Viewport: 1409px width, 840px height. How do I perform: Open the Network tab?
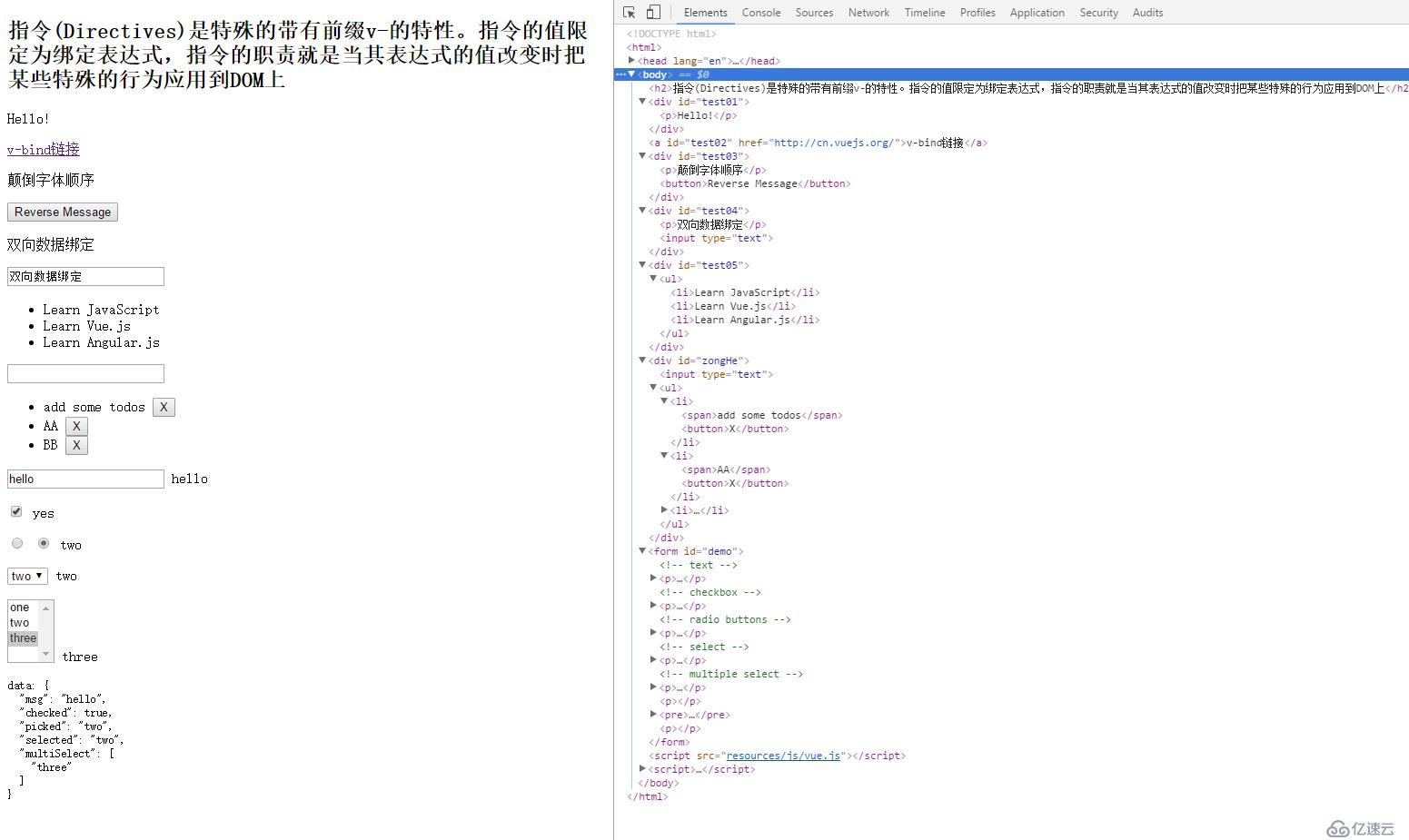[x=868, y=13]
